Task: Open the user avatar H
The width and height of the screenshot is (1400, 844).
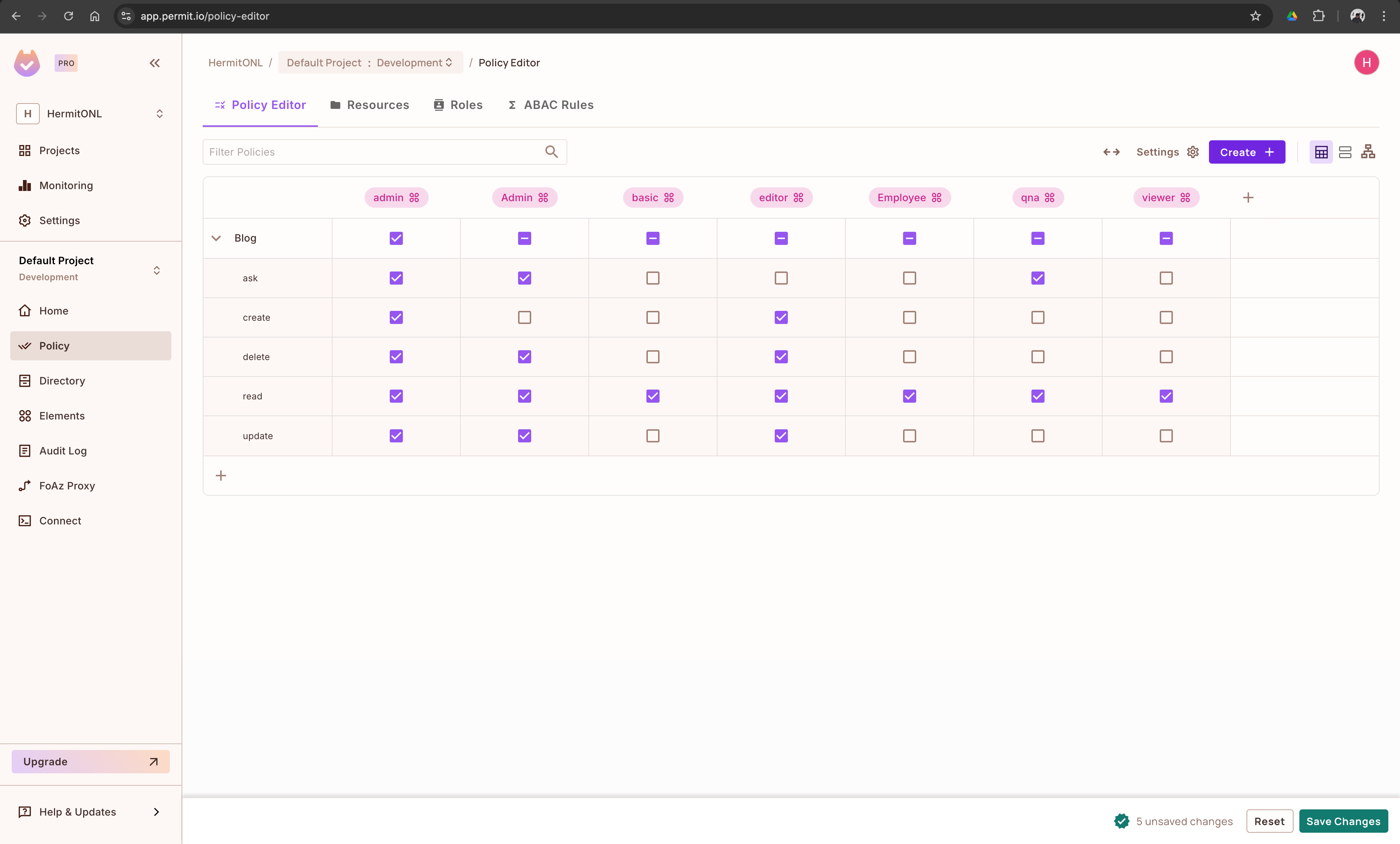Action: click(1366, 62)
